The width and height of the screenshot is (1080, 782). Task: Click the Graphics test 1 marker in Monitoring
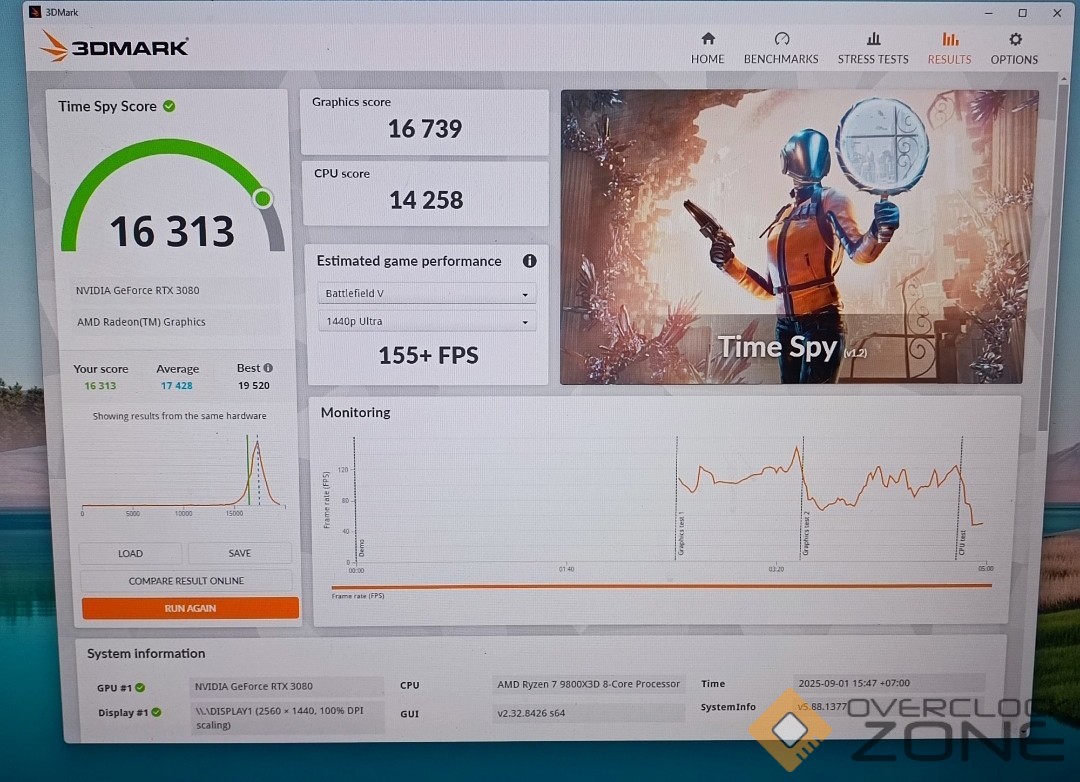click(681, 533)
